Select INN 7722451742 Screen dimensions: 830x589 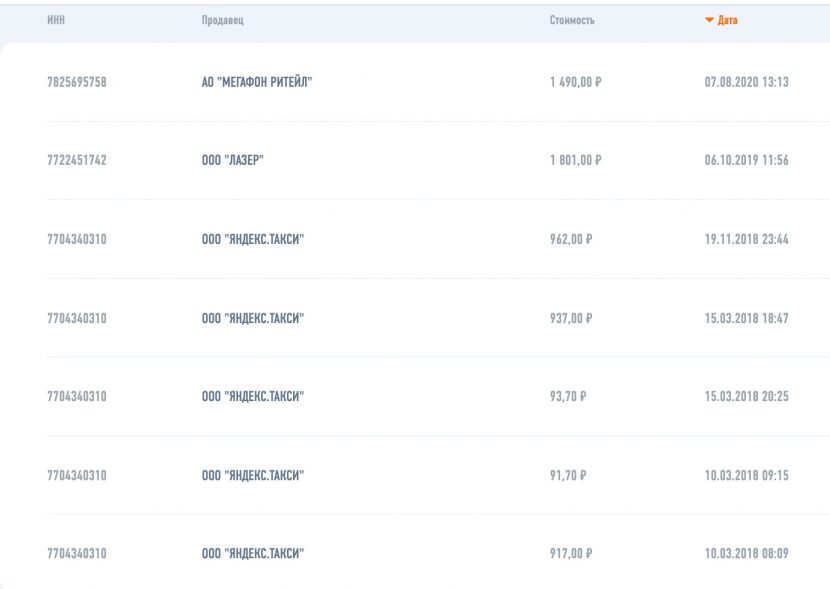click(77, 160)
